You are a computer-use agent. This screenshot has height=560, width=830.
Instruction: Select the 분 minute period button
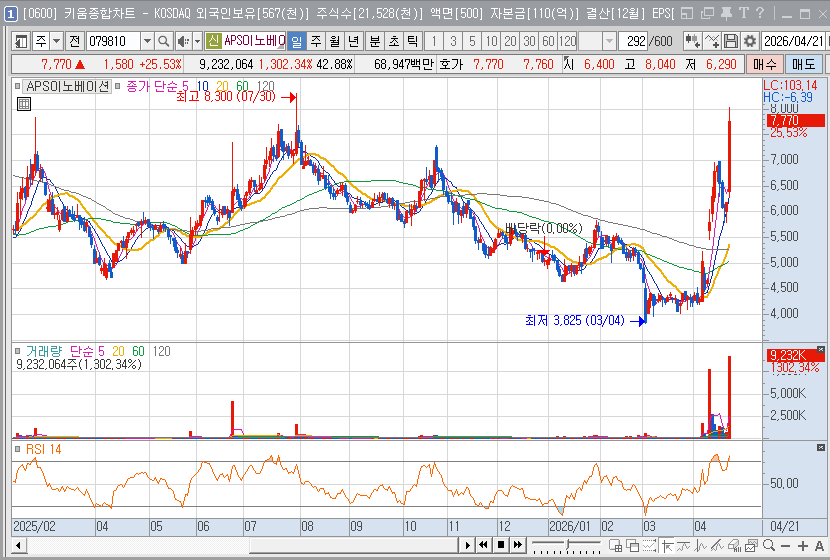click(375, 41)
